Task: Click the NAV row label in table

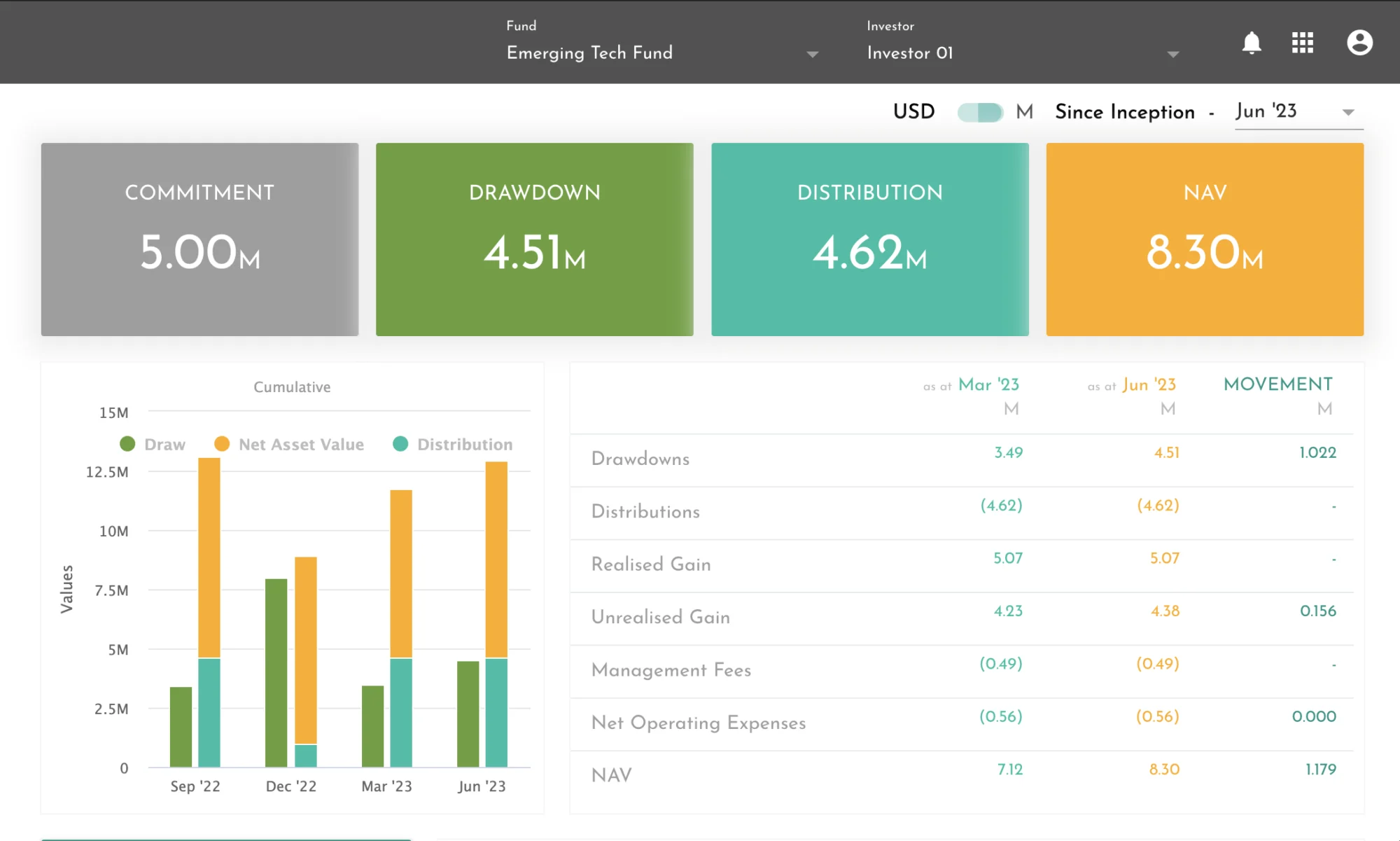Action: click(x=612, y=776)
